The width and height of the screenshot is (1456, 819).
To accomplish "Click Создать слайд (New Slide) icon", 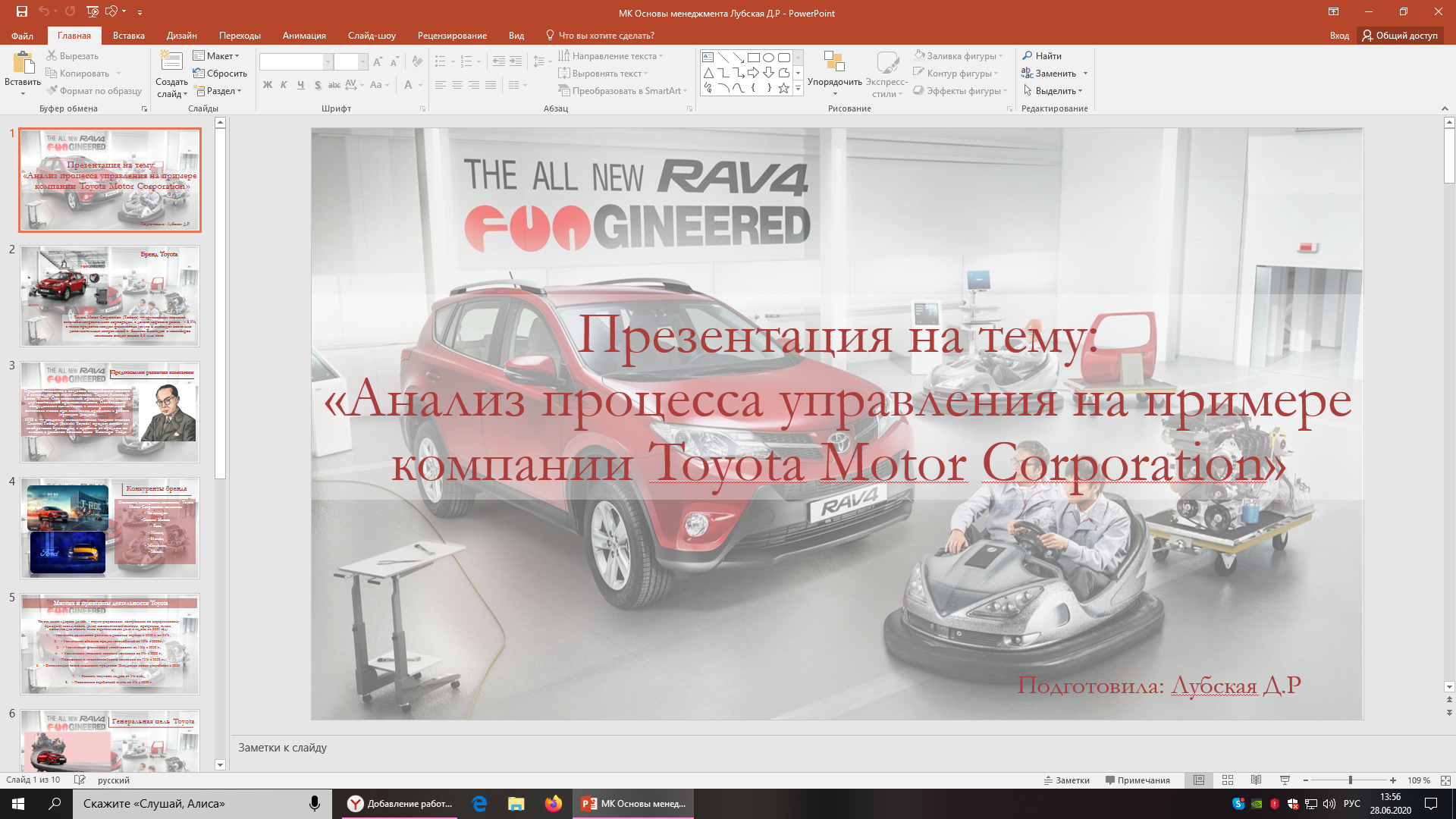I will (x=171, y=61).
